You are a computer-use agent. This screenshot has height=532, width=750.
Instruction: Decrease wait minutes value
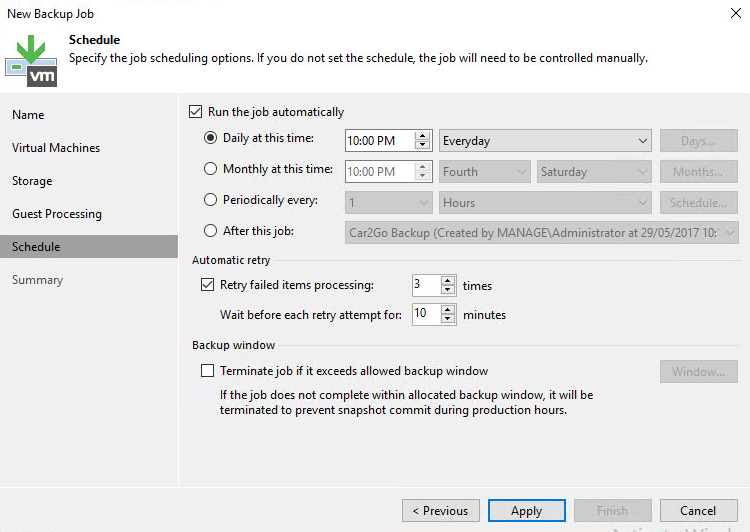tap(448, 319)
